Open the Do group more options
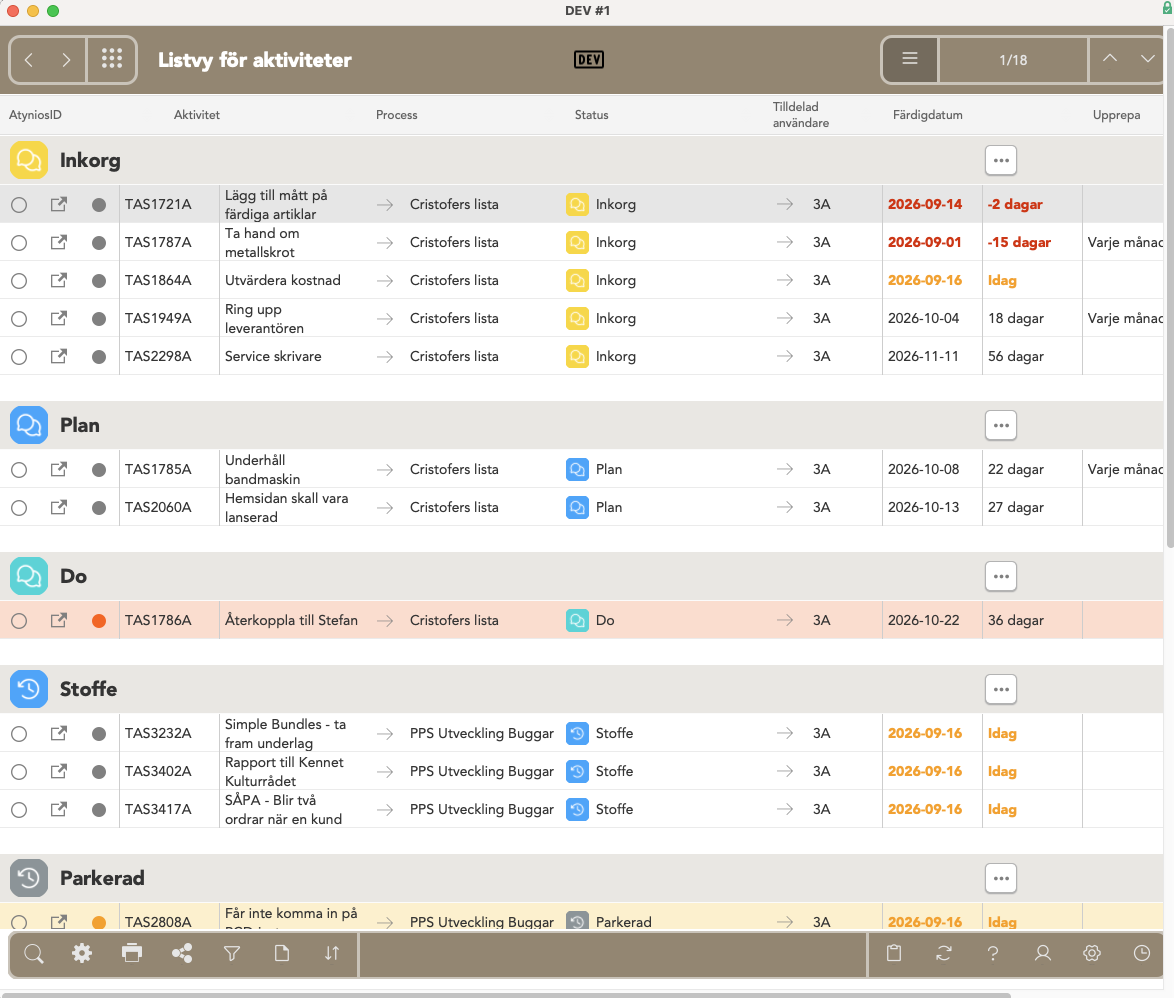Image resolution: width=1174 pixels, height=998 pixels. (1001, 576)
